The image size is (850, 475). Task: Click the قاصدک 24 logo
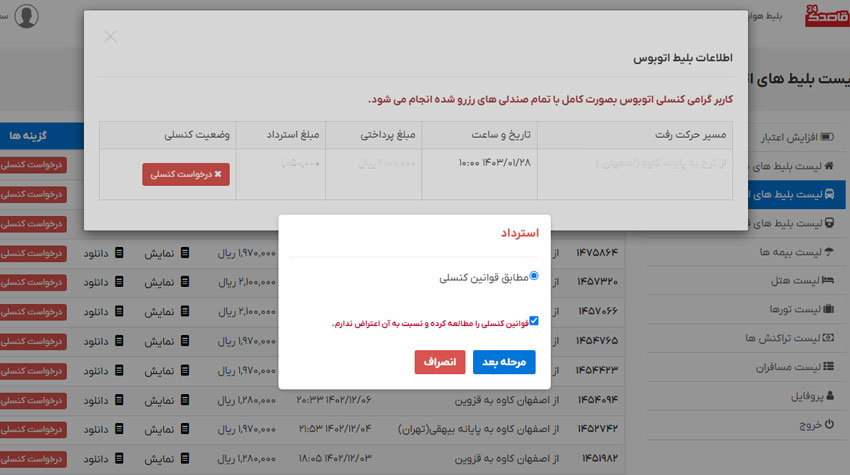click(827, 16)
